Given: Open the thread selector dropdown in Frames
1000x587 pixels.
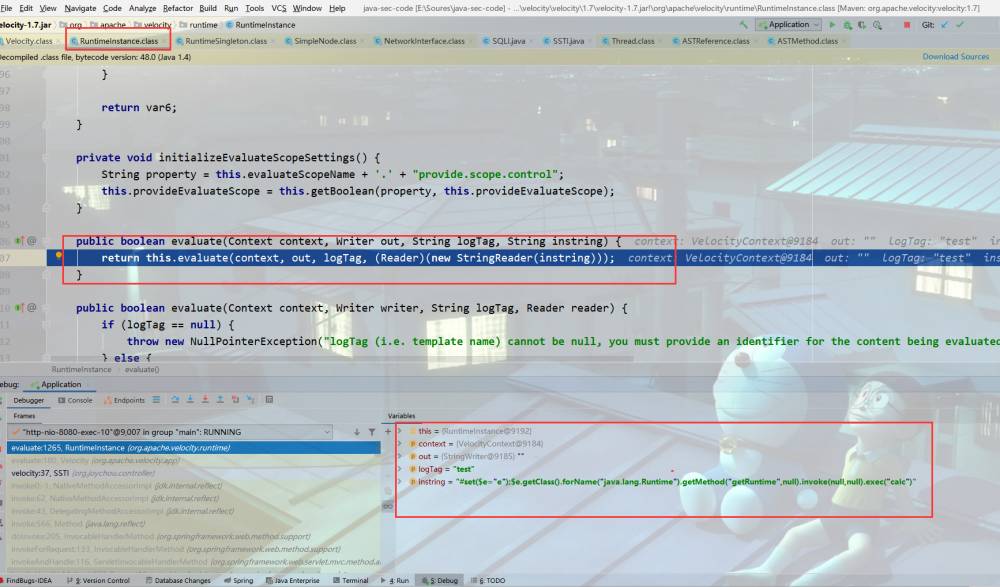Looking at the screenshot, I should click(x=325, y=432).
